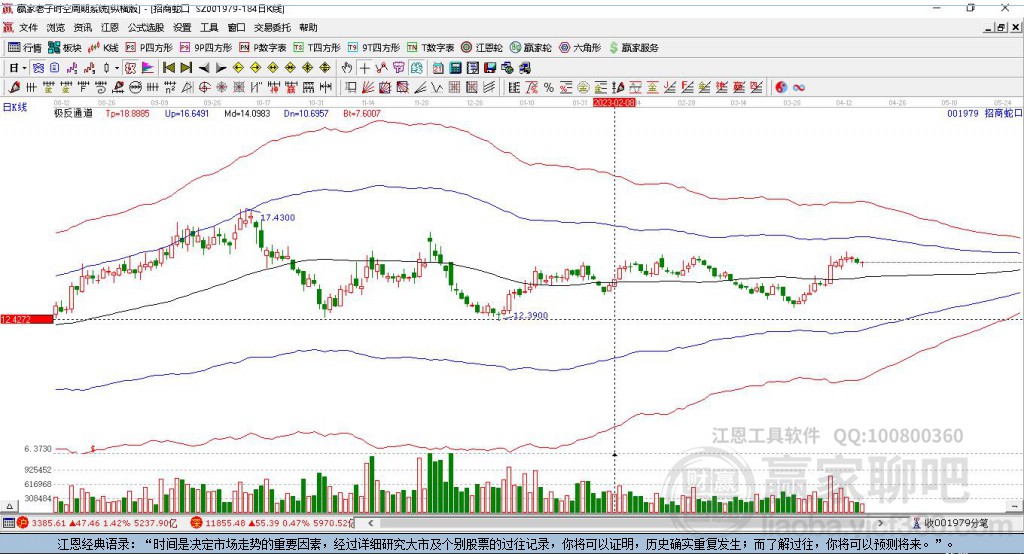Open the P数字表 tool
The height and width of the screenshot is (554, 1024).
pyautogui.click(x=263, y=48)
